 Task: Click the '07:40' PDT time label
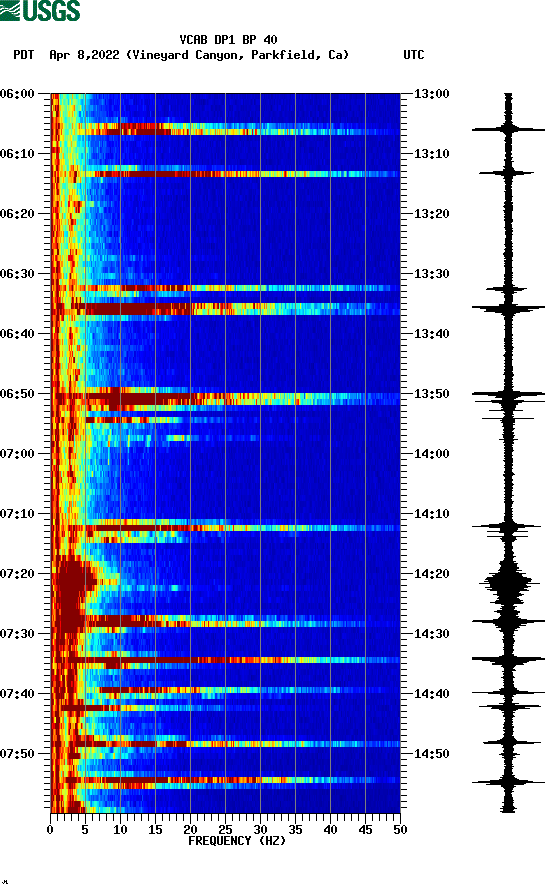pos(17,694)
